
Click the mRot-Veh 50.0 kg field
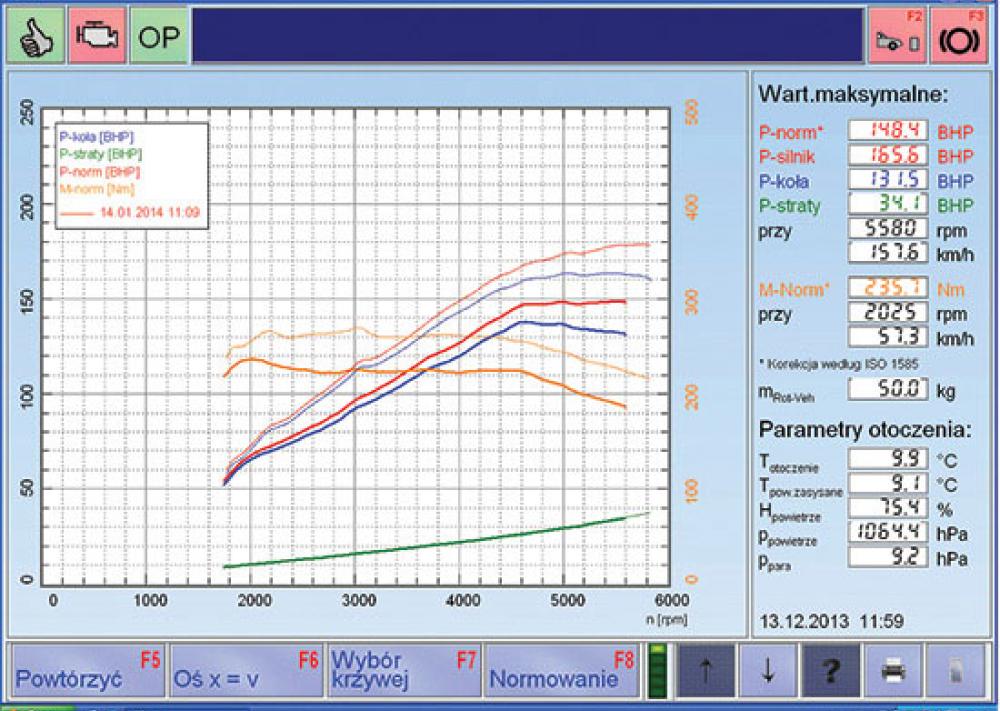point(888,390)
